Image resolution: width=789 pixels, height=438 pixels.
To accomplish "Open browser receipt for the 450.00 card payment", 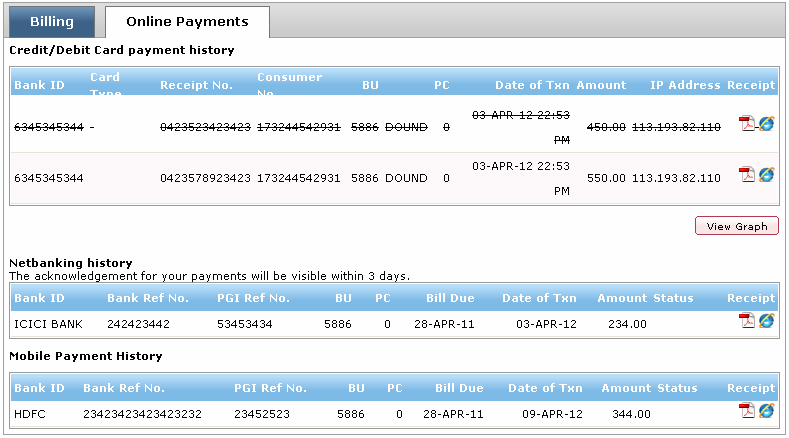I will 767,124.
